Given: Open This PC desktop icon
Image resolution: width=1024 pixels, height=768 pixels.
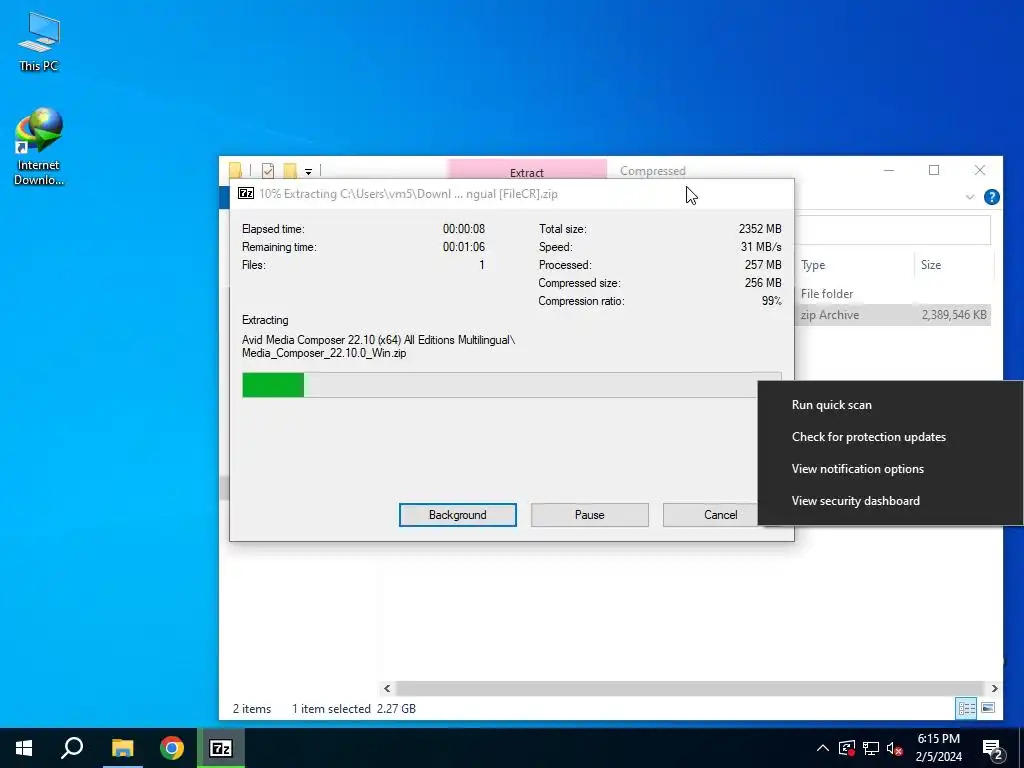Looking at the screenshot, I should pos(39,41).
